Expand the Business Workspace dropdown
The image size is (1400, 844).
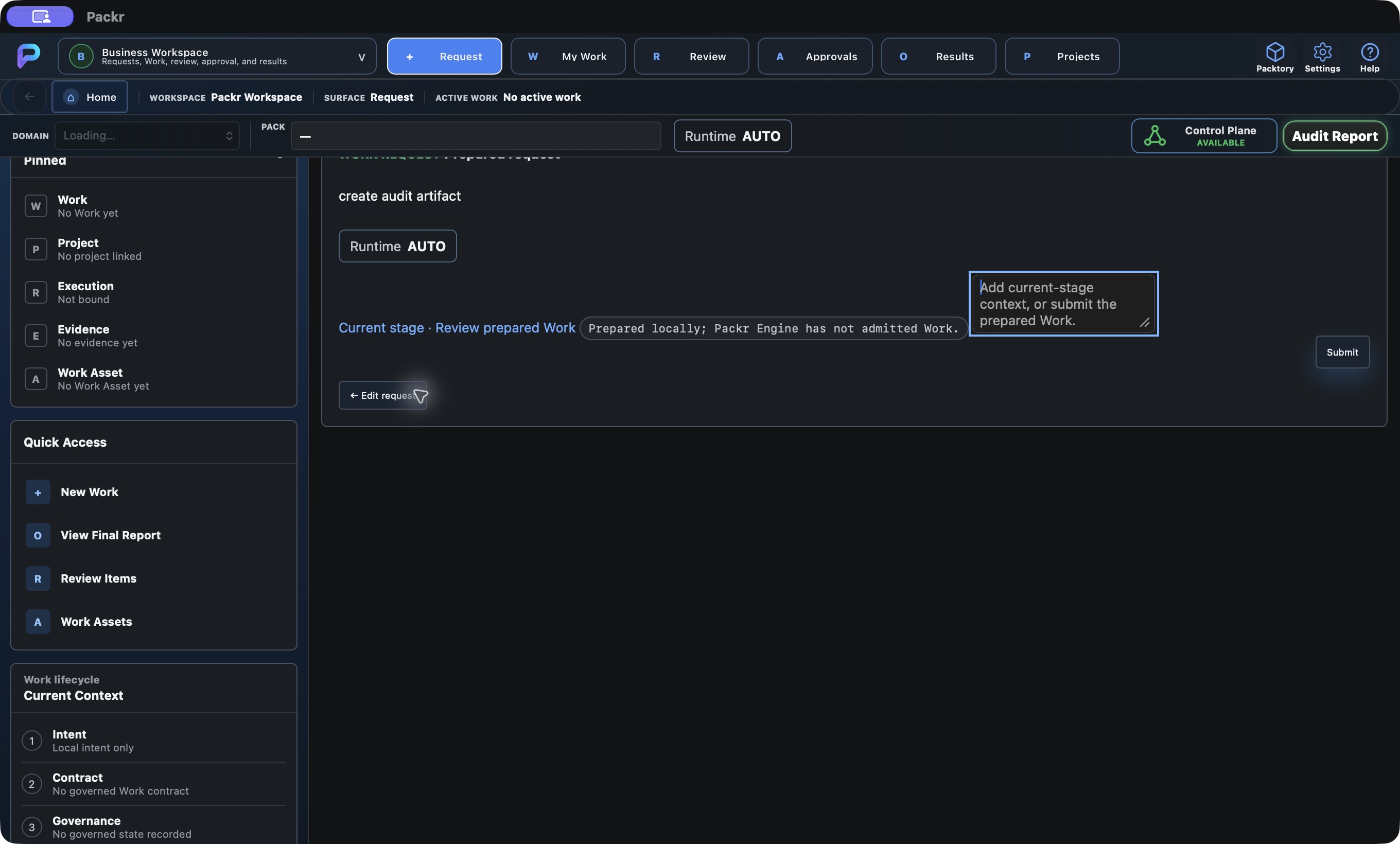coord(217,56)
